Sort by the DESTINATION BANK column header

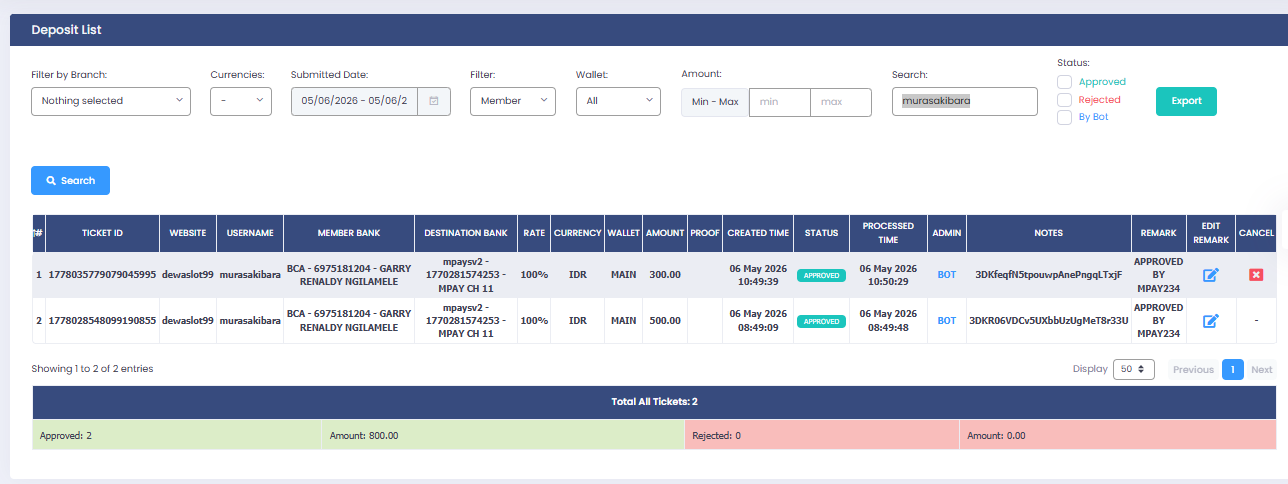point(465,233)
